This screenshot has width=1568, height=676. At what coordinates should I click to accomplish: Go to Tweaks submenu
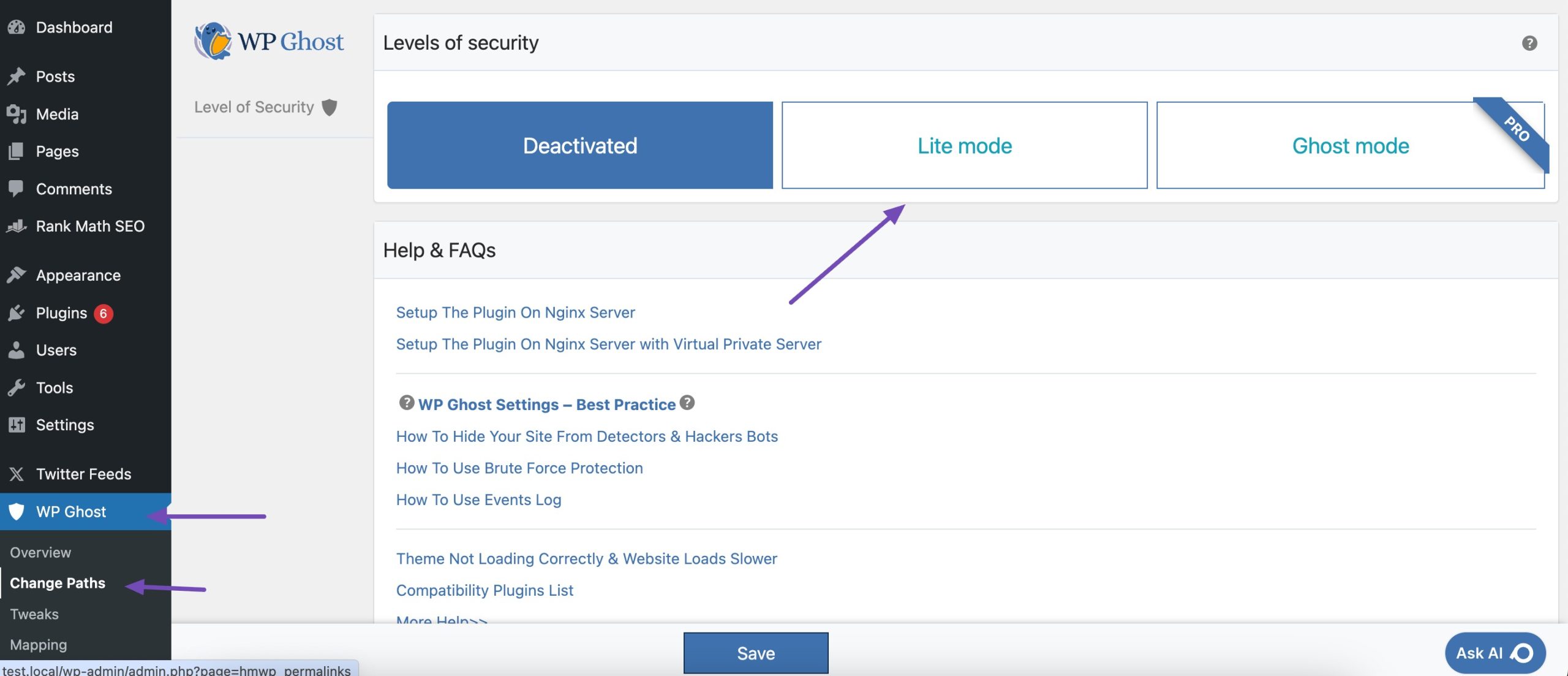pos(34,613)
